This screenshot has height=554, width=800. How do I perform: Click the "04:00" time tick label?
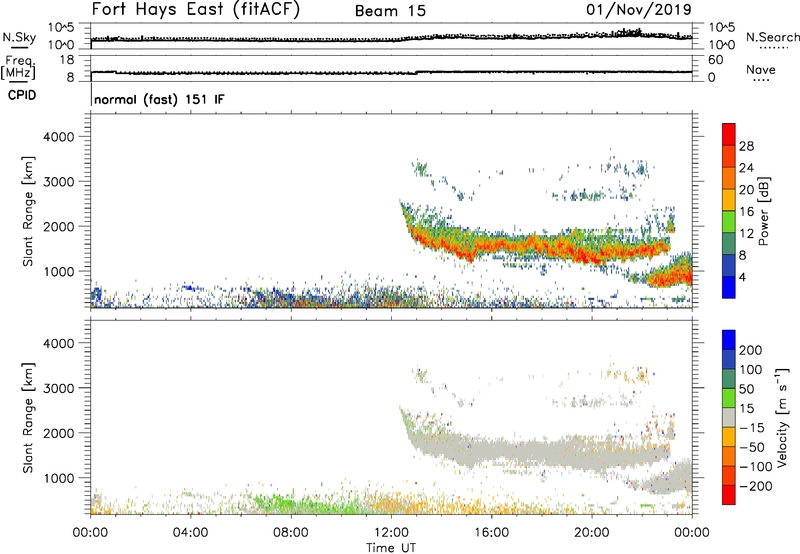click(x=190, y=533)
